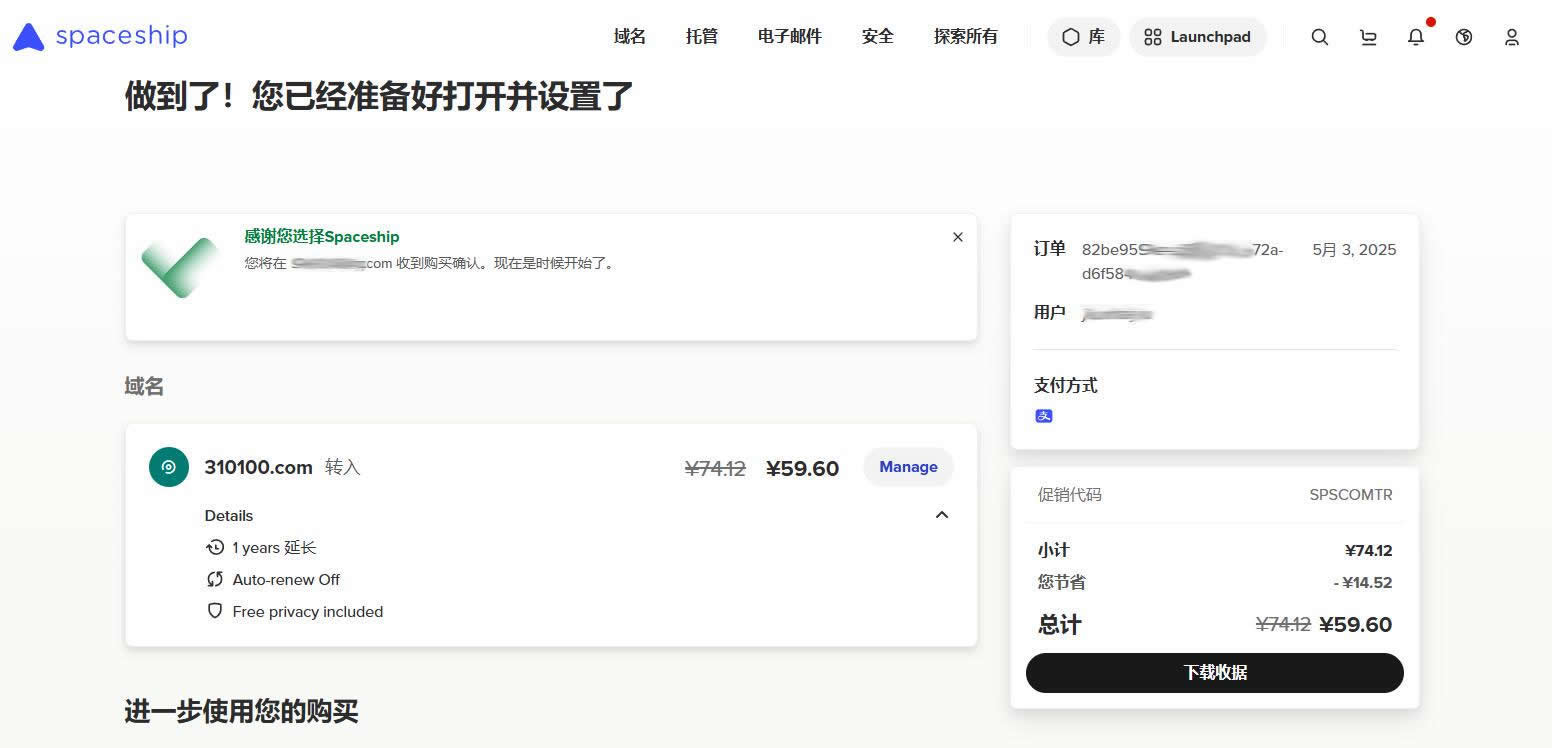Click the 感谢您选择Spaceship heading
Image resolution: width=1552 pixels, height=748 pixels.
pos(322,237)
